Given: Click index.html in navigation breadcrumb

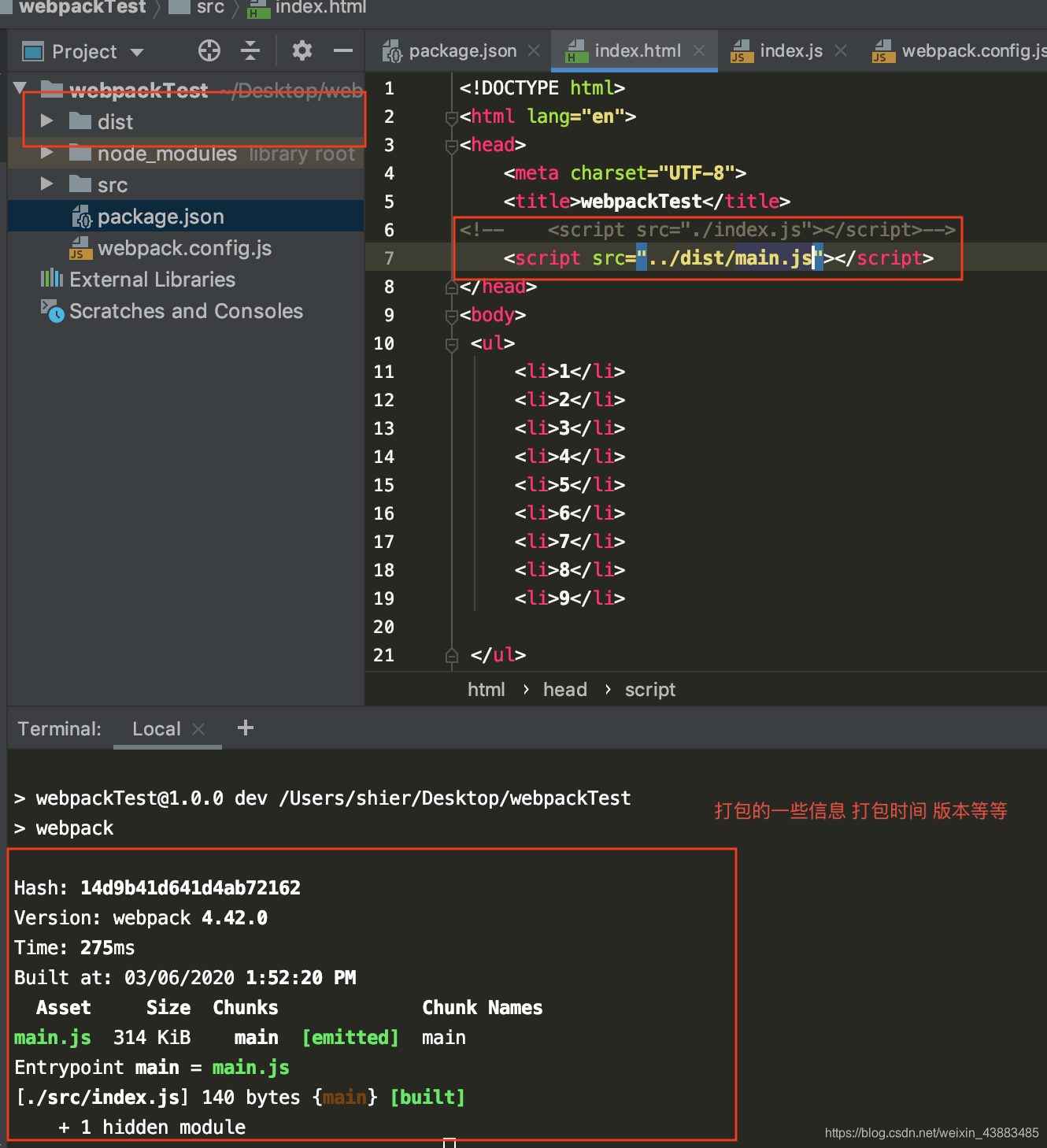Looking at the screenshot, I should [x=320, y=7].
